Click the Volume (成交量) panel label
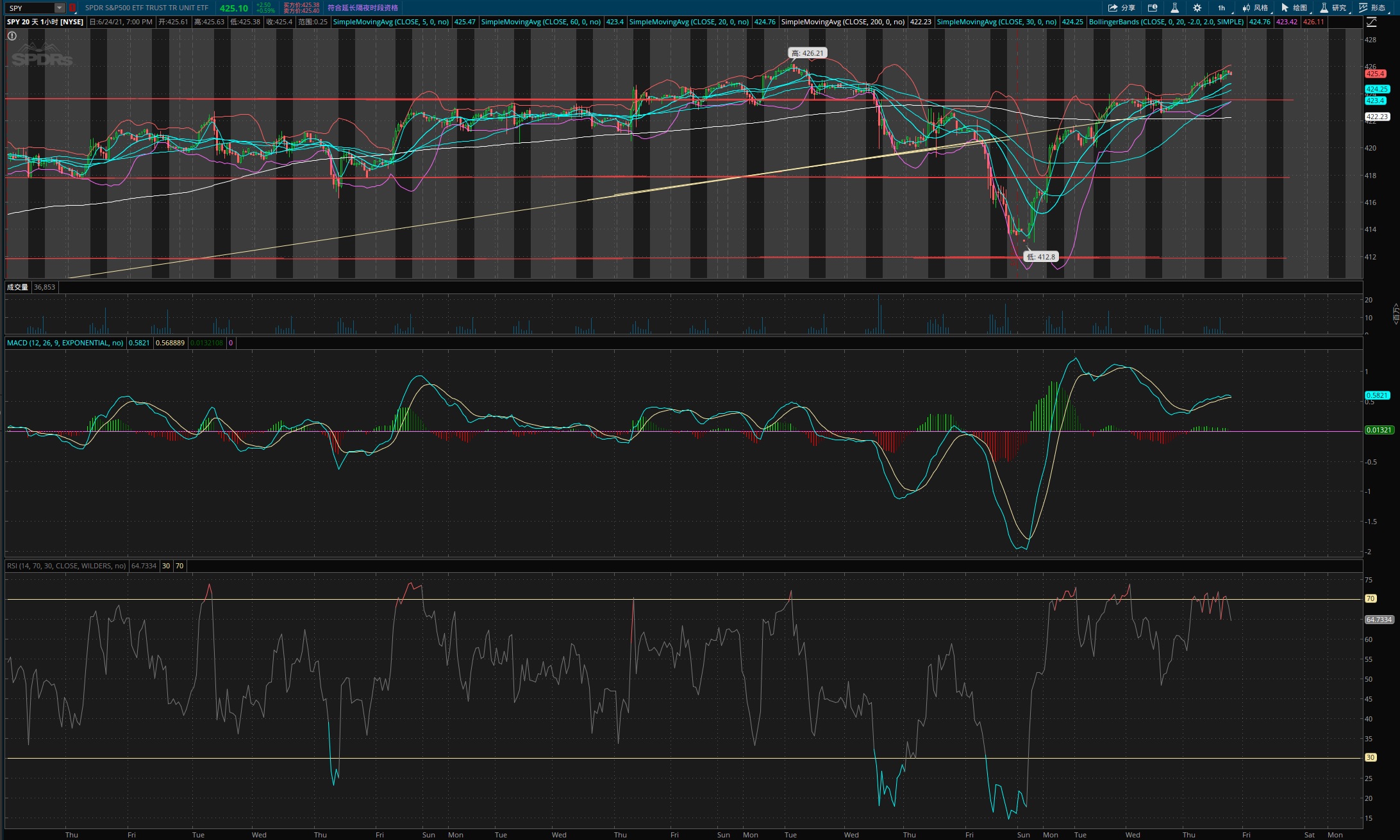 click(17, 287)
